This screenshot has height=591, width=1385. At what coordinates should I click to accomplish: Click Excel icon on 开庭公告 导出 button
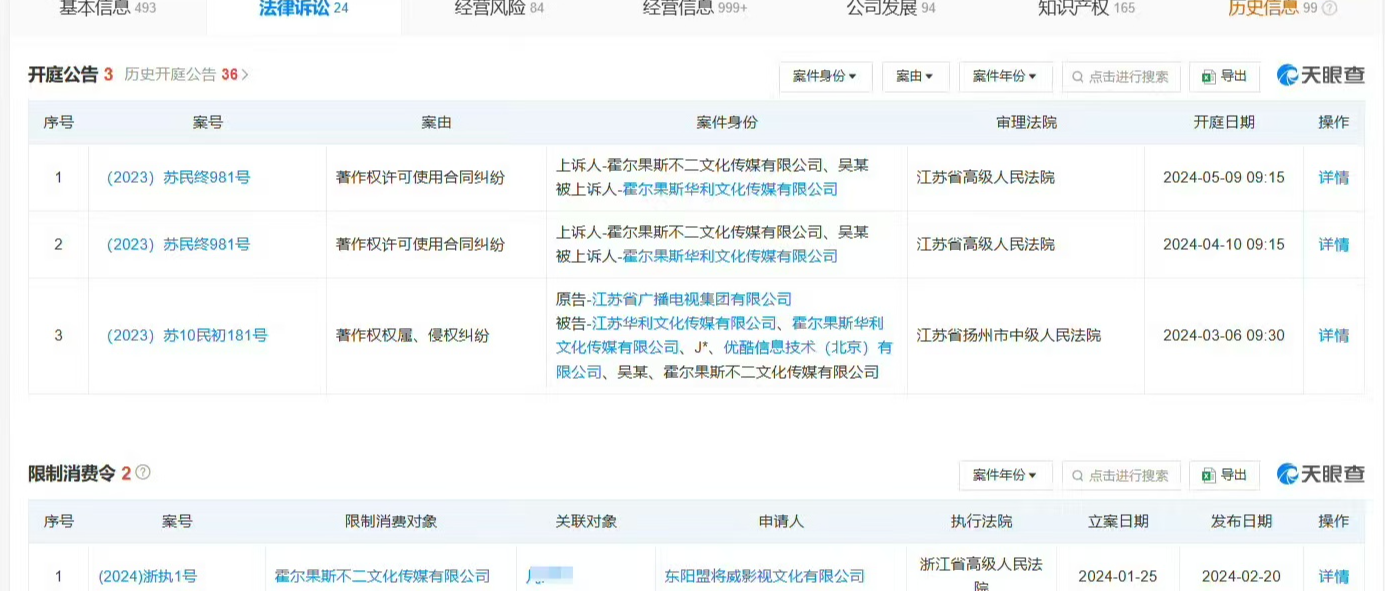(1208, 76)
